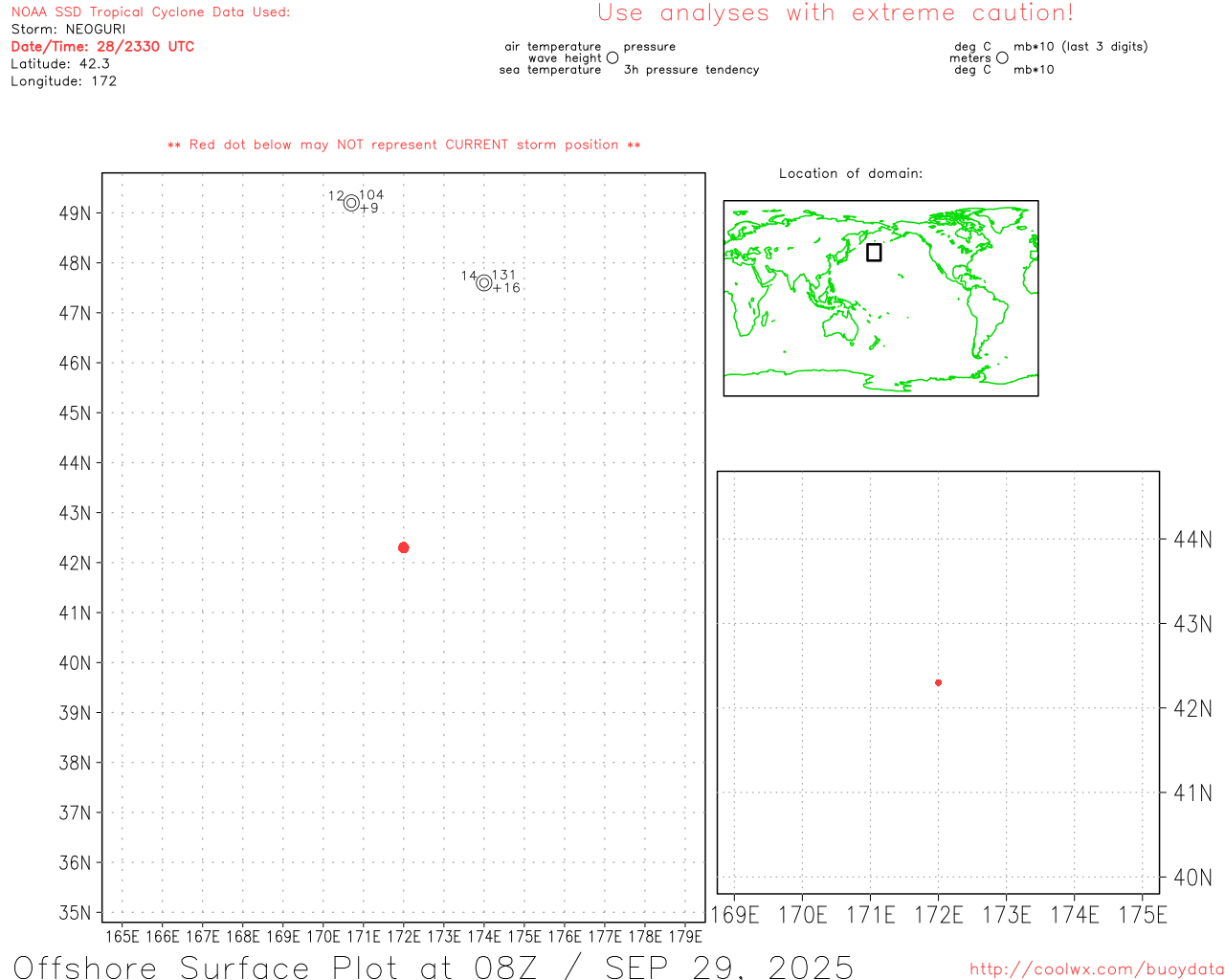1225x980 pixels.
Task: Click the "air temperature" legend label
Action: tap(553, 47)
